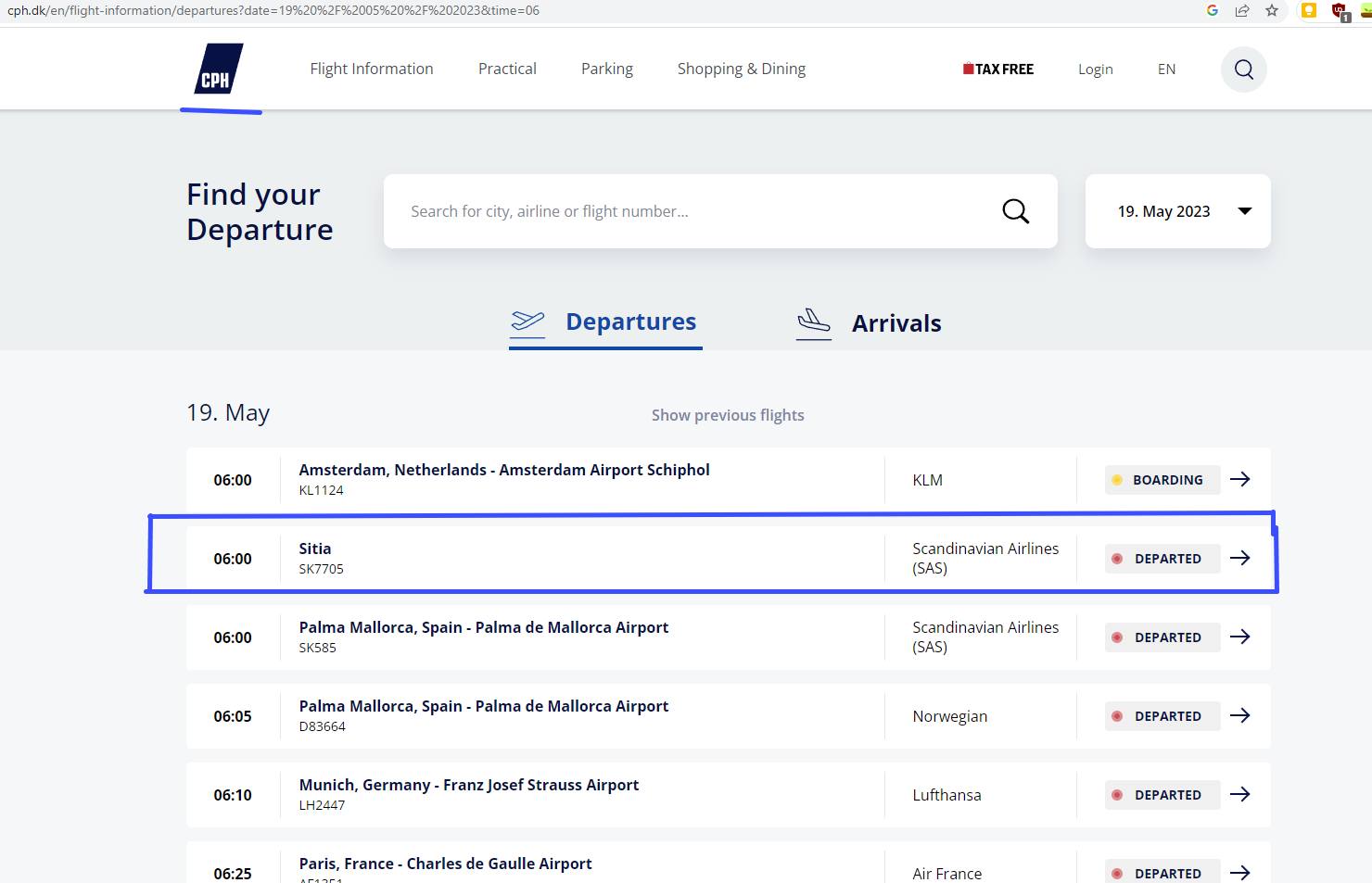
Task: Switch to the Arrivals tab
Action: coord(869,323)
